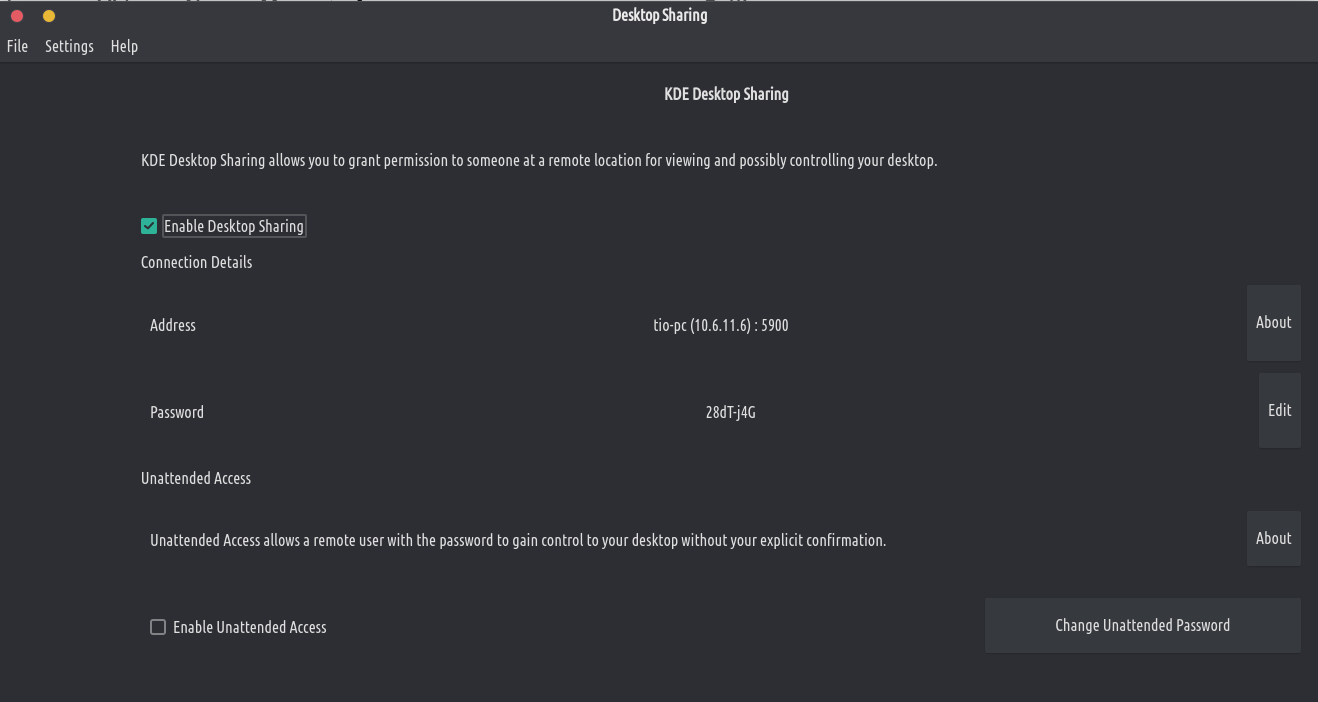
Task: Click About button beside the Address row
Action: pyautogui.click(x=1273, y=322)
